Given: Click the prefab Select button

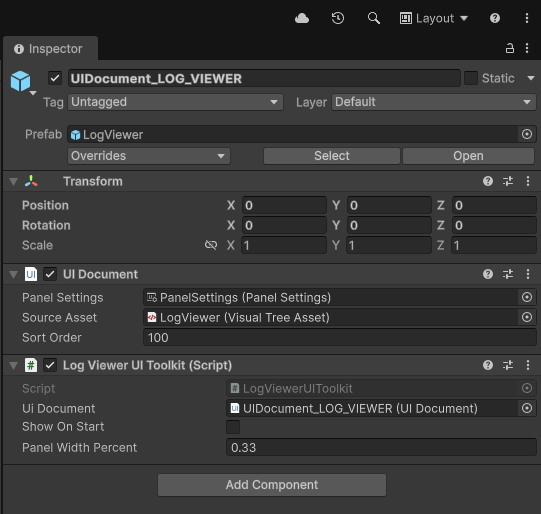Looking at the screenshot, I should click(x=332, y=156).
